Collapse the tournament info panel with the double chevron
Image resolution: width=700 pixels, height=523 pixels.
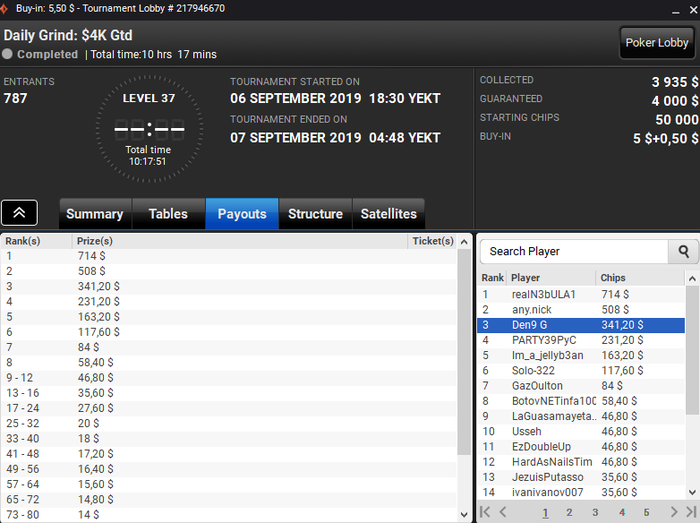click(19, 213)
